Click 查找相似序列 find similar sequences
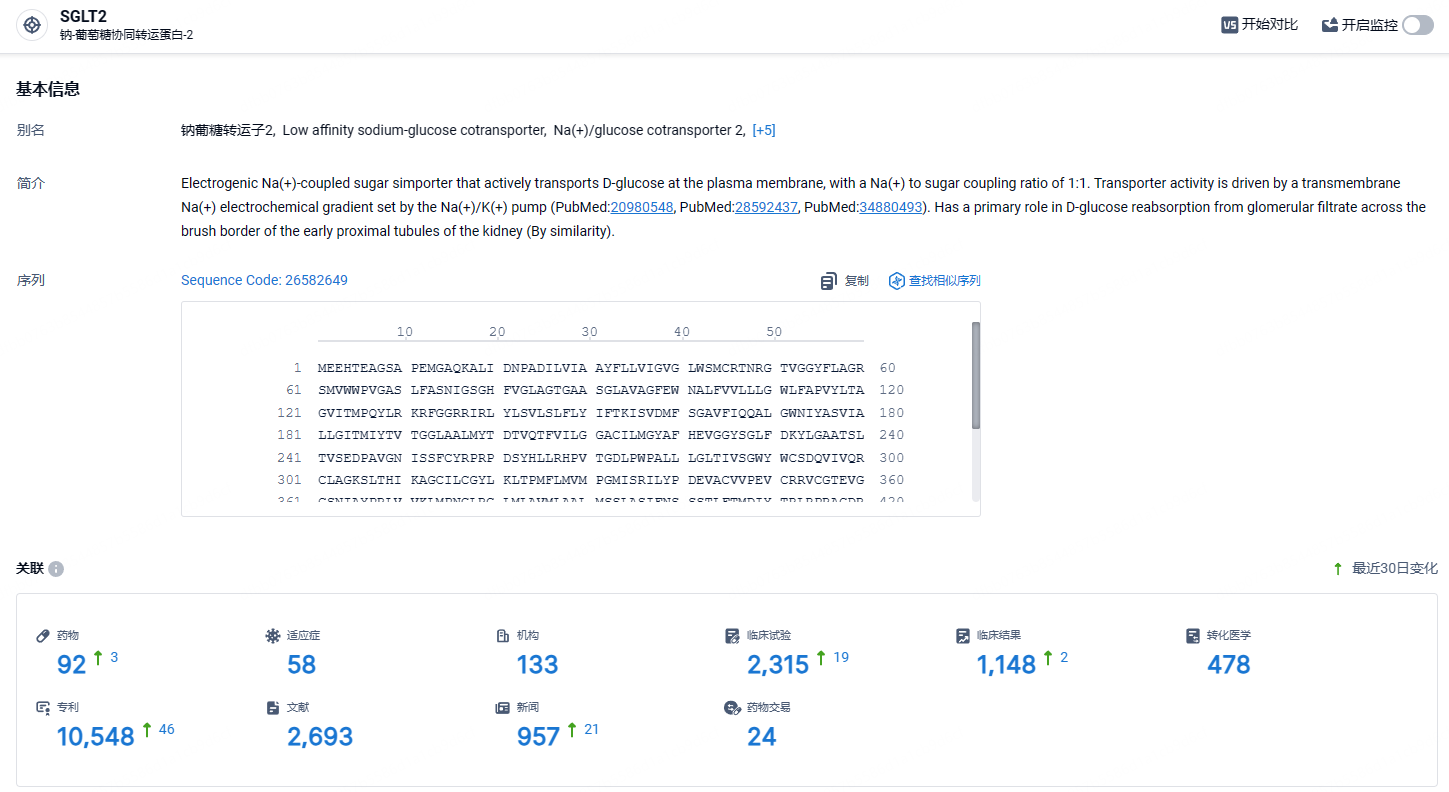 (x=935, y=281)
